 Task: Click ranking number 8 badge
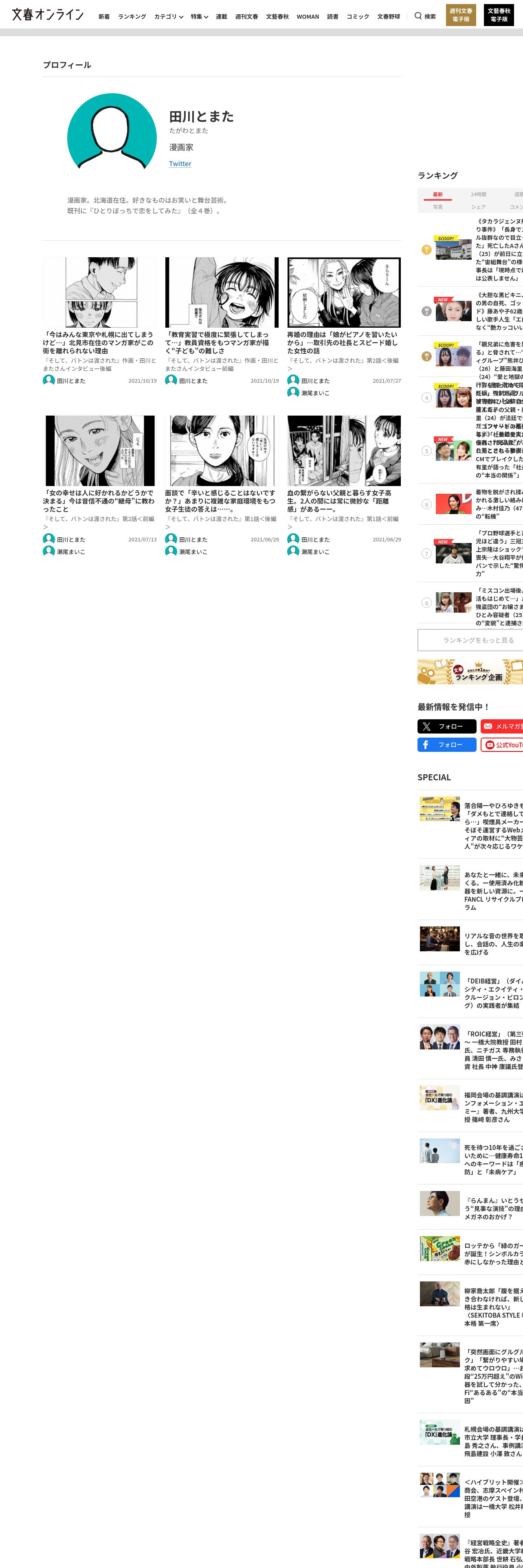point(426,603)
